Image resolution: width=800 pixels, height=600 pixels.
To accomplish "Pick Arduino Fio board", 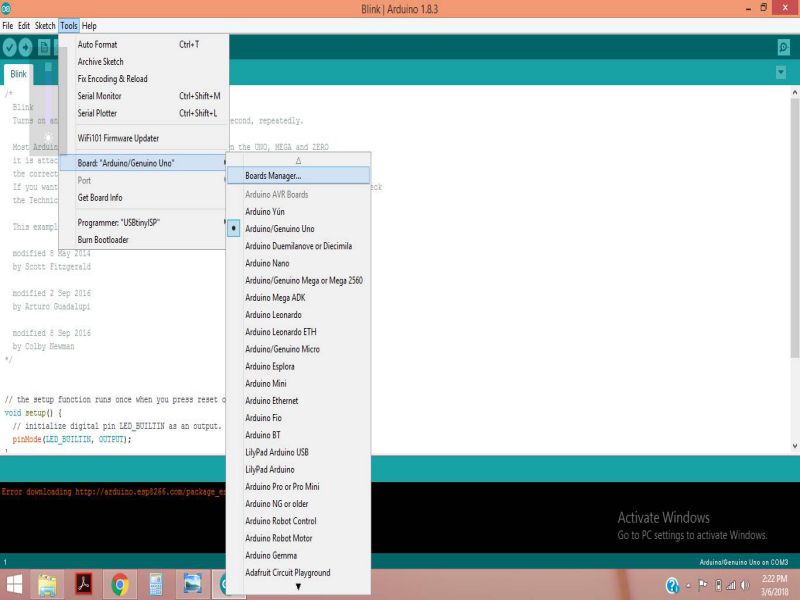I will [298, 418].
